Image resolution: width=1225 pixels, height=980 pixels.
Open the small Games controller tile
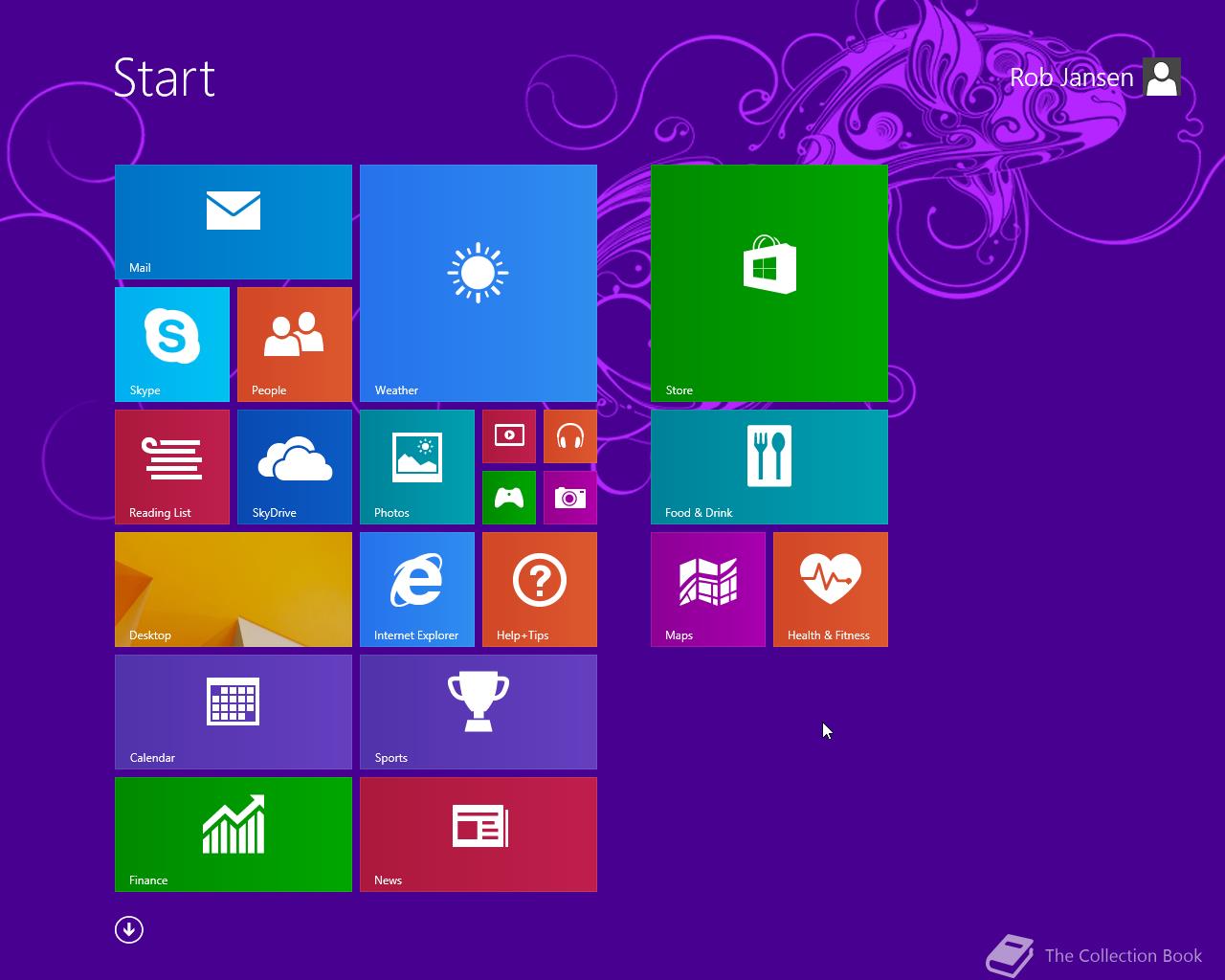coord(509,498)
